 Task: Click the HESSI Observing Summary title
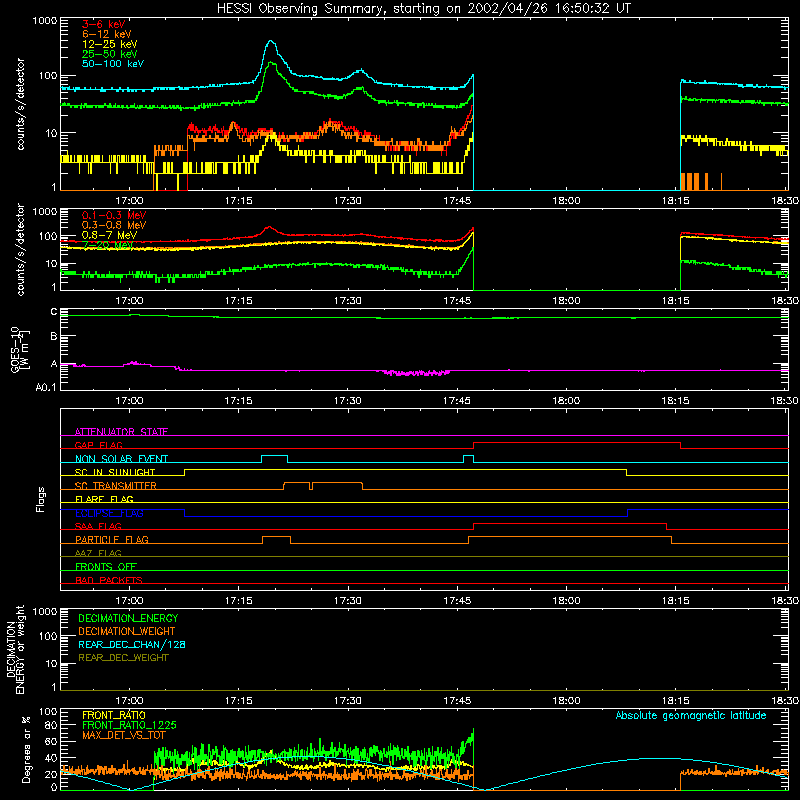click(x=424, y=9)
